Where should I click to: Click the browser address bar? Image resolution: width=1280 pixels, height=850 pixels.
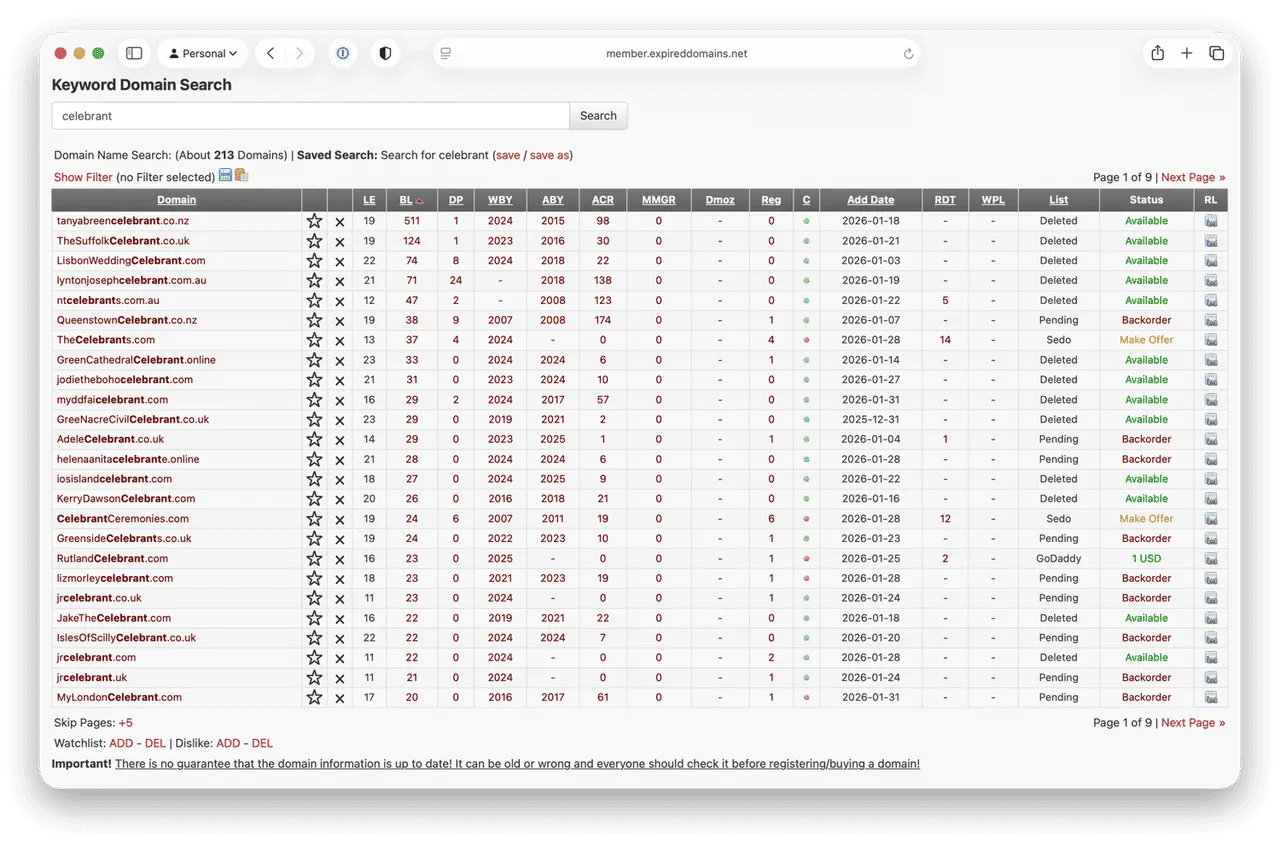point(676,54)
